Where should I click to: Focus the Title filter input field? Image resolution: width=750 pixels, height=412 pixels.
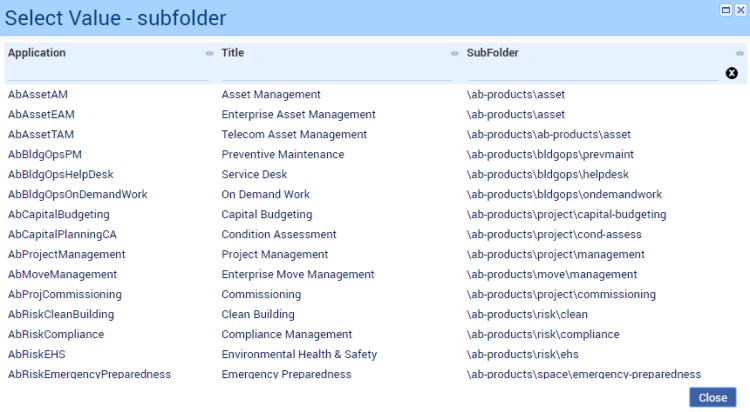click(x=336, y=73)
